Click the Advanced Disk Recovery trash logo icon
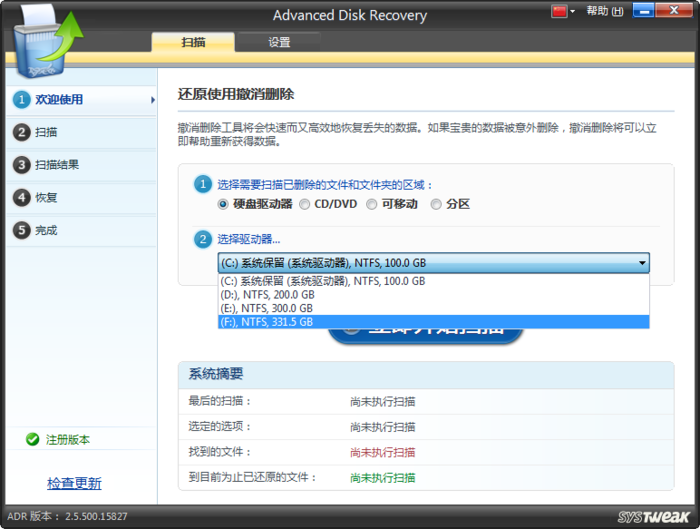This screenshot has width=700, height=529. point(47,42)
